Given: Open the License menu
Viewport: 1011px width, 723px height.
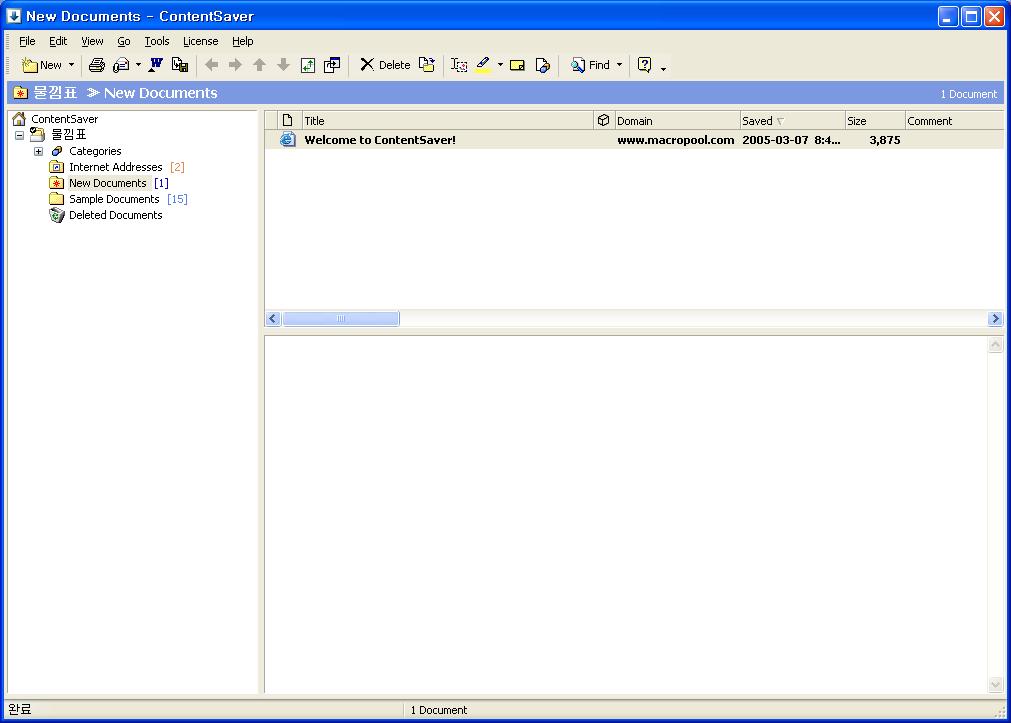Looking at the screenshot, I should [200, 41].
